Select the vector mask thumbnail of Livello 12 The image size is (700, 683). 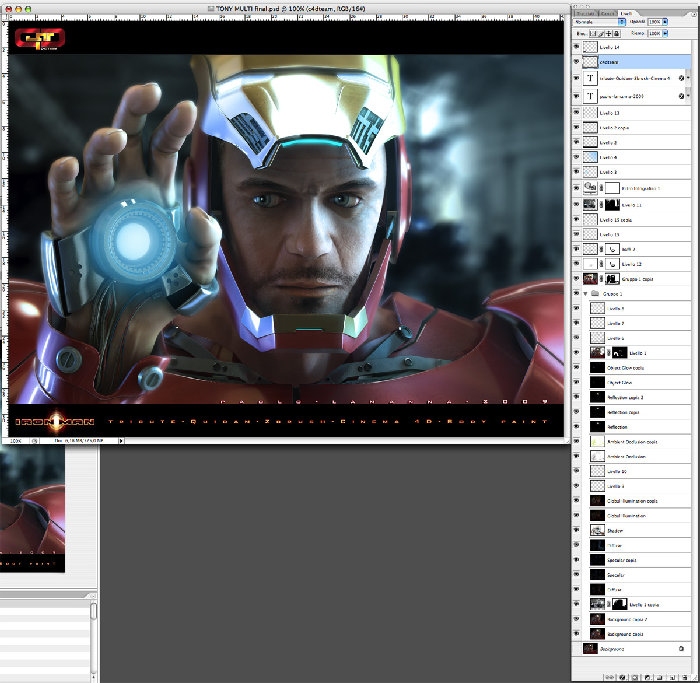(612, 264)
